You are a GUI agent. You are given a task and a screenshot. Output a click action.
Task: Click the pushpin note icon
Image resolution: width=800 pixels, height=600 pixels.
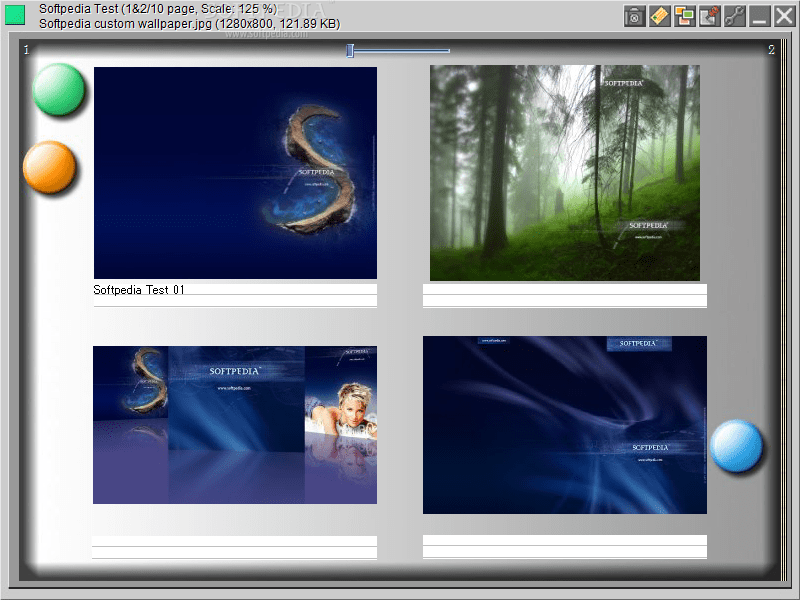pos(710,16)
